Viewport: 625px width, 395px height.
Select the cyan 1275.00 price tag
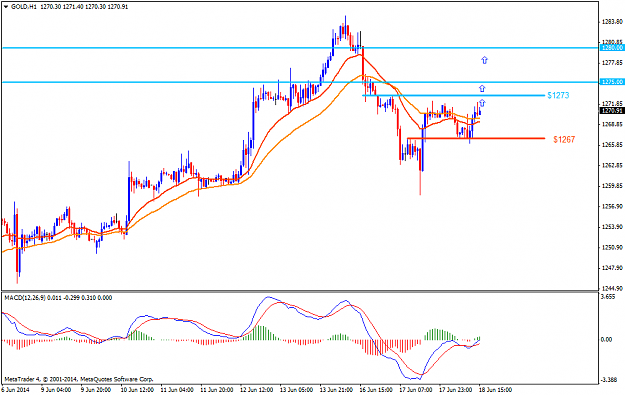(612, 82)
